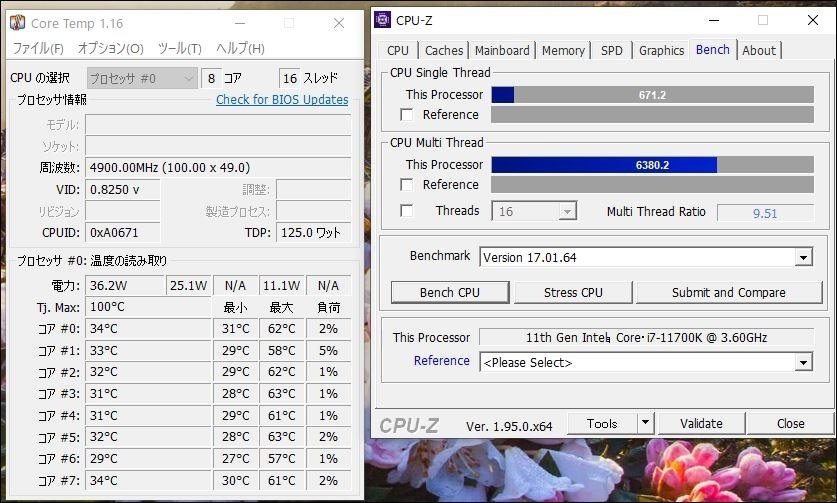Image resolution: width=837 pixels, height=503 pixels.
Task: Minimize the Core Temp window
Action: 240,23
